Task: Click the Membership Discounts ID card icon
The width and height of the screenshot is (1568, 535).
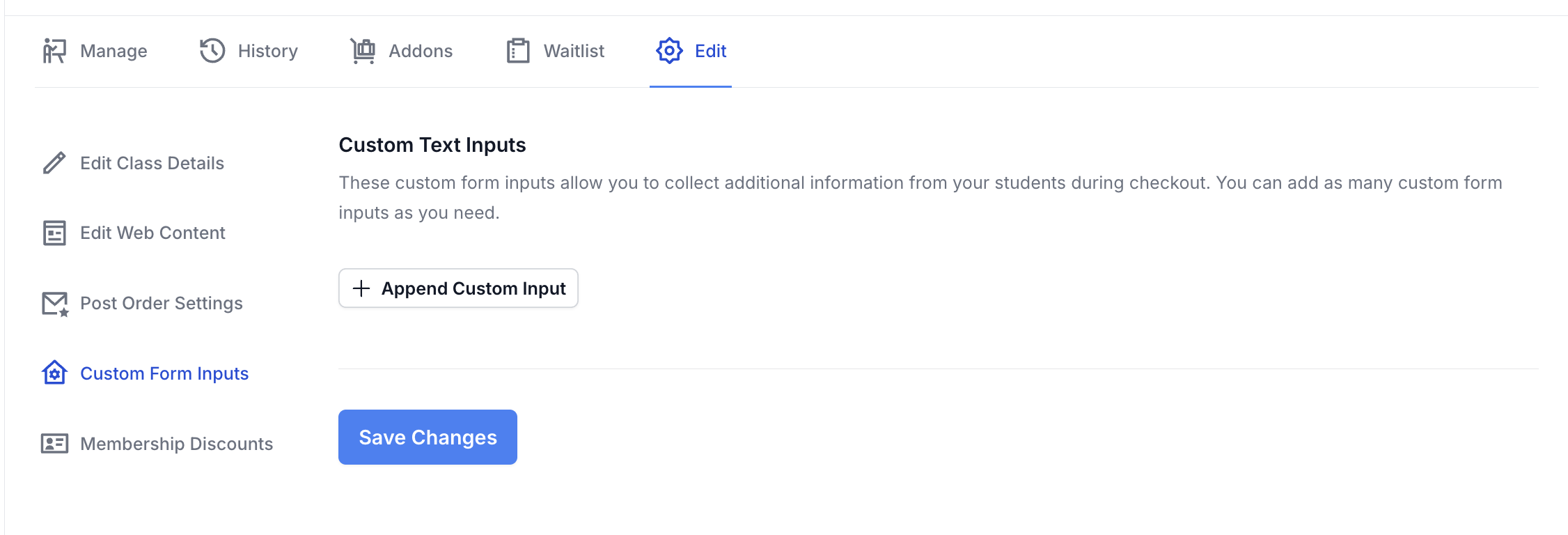Action: pyautogui.click(x=54, y=444)
